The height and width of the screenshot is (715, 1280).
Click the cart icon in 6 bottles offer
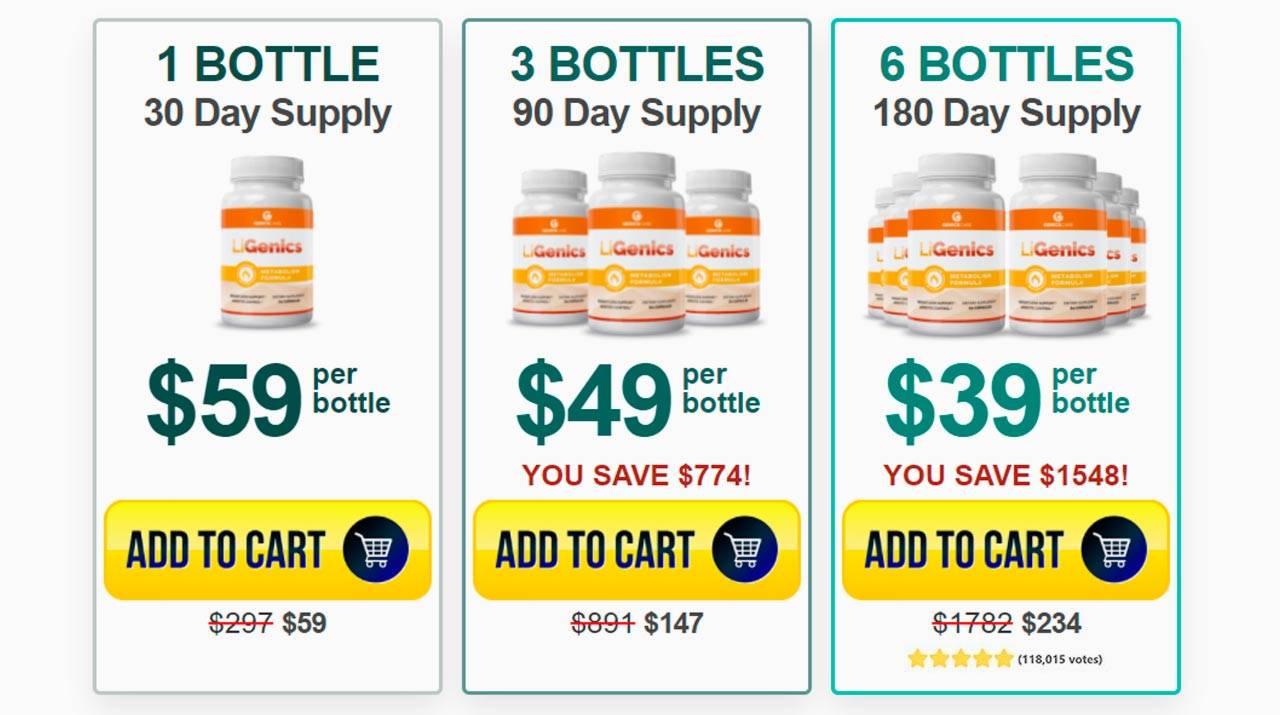[x=1114, y=550]
